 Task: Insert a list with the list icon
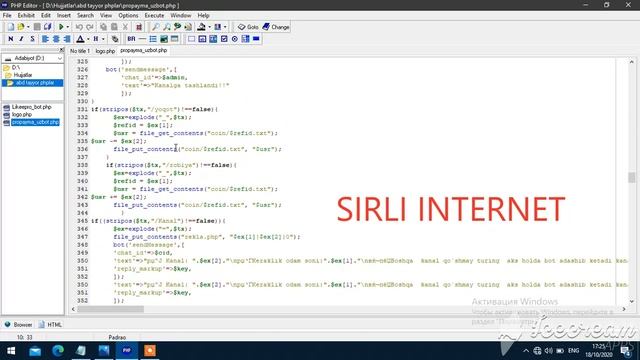click(x=153, y=39)
